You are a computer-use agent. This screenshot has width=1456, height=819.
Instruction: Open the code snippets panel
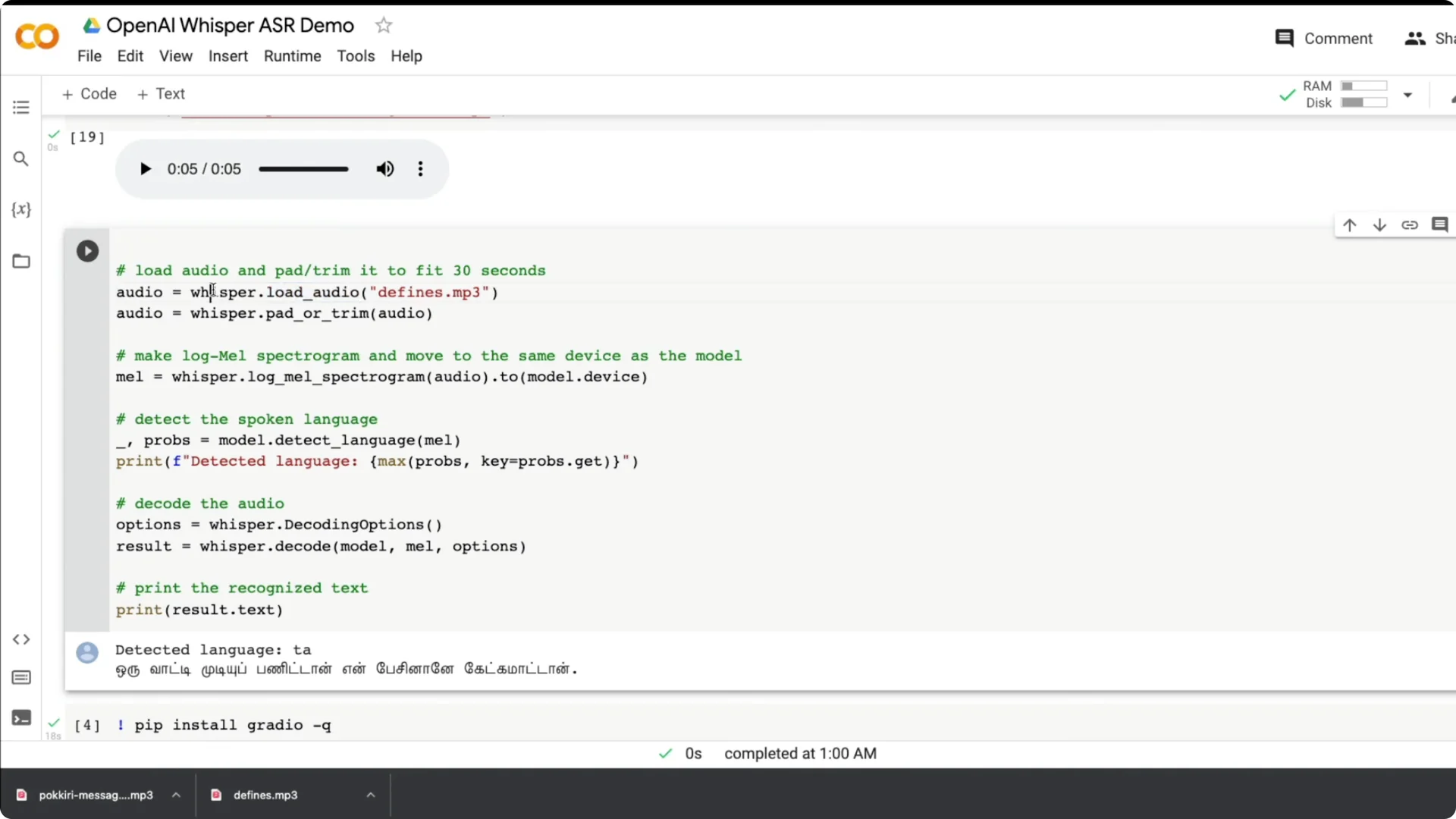[20, 639]
